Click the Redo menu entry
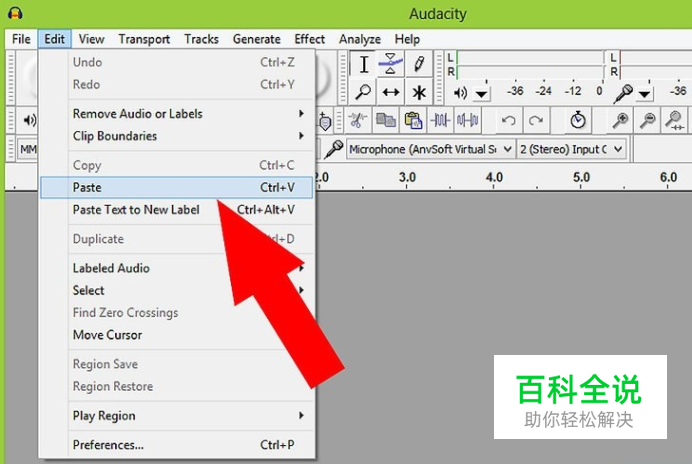 [177, 84]
